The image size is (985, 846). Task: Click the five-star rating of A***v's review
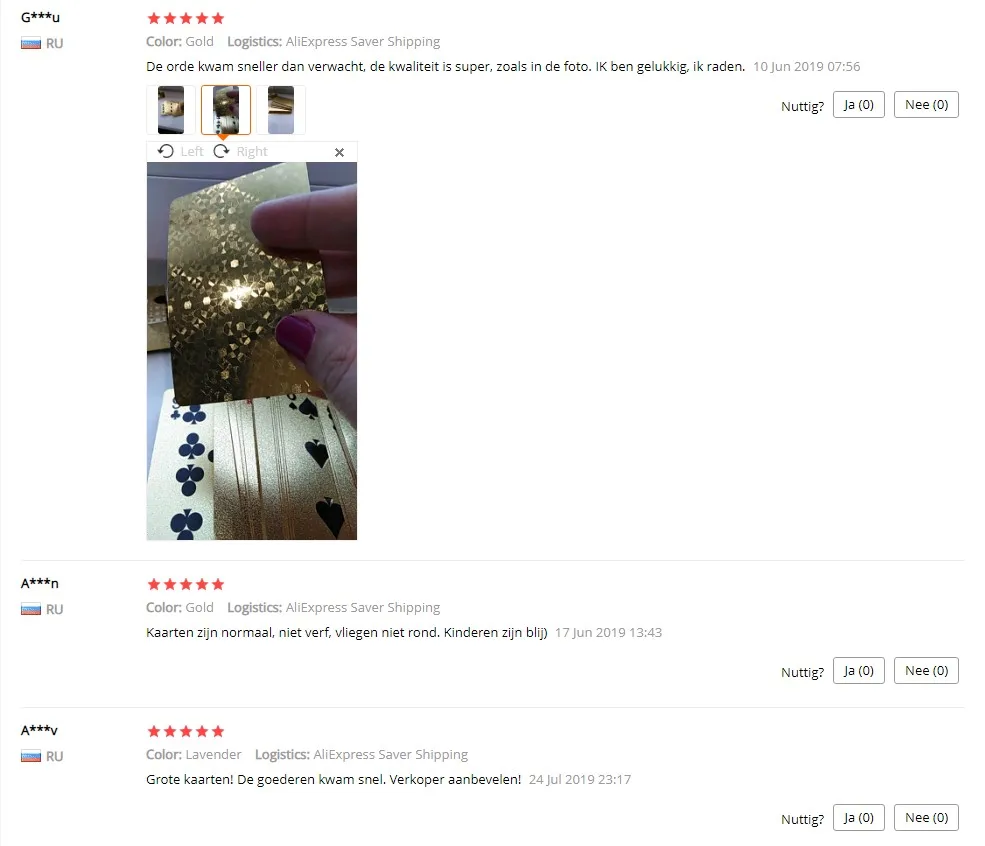(x=185, y=732)
